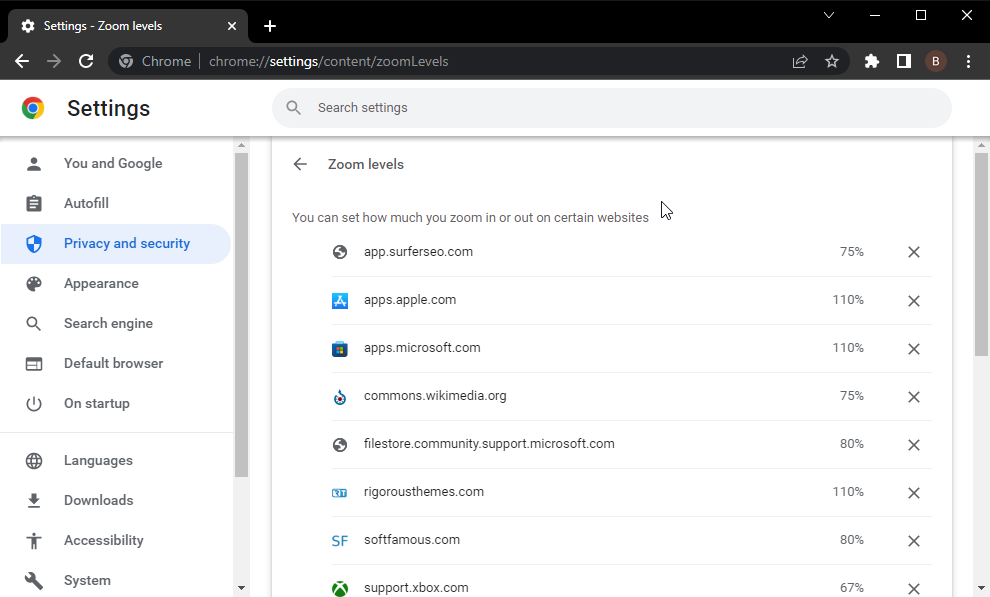Remove zoom level for rigorousthemes.com
Screen dimensions: 990x597
pyautogui.click(x=914, y=492)
